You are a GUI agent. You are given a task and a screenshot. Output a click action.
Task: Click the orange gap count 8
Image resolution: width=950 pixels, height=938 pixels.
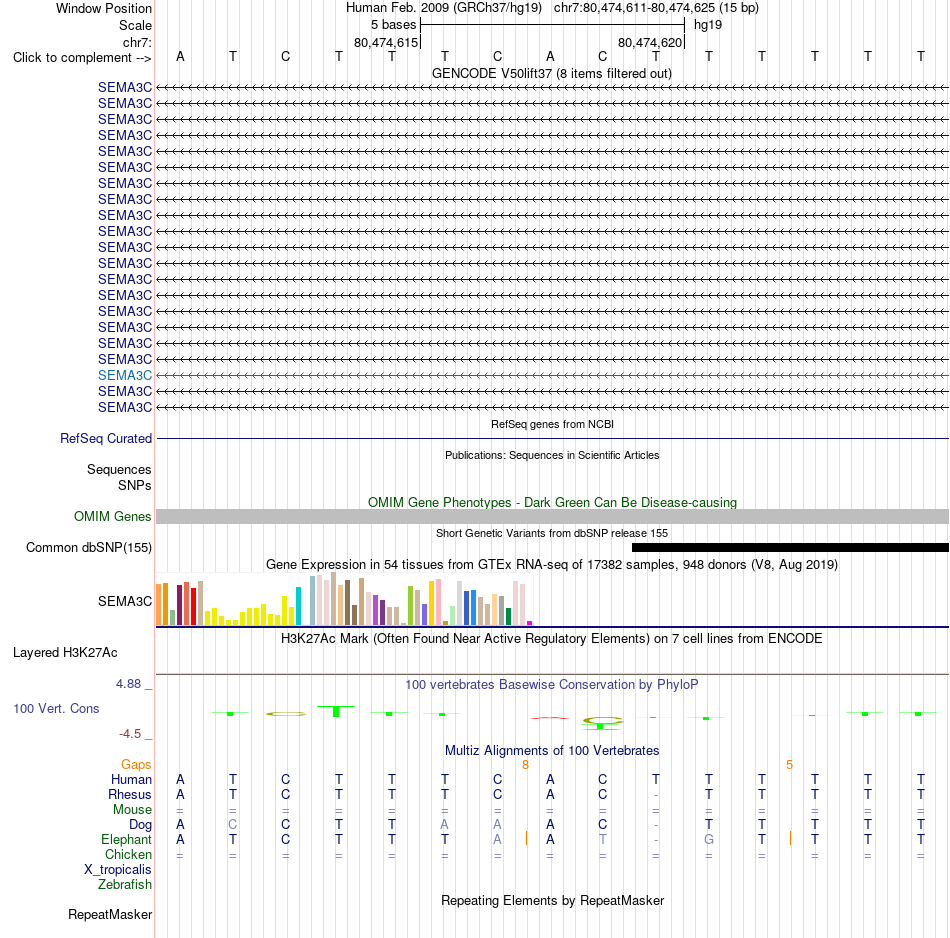[x=525, y=765]
